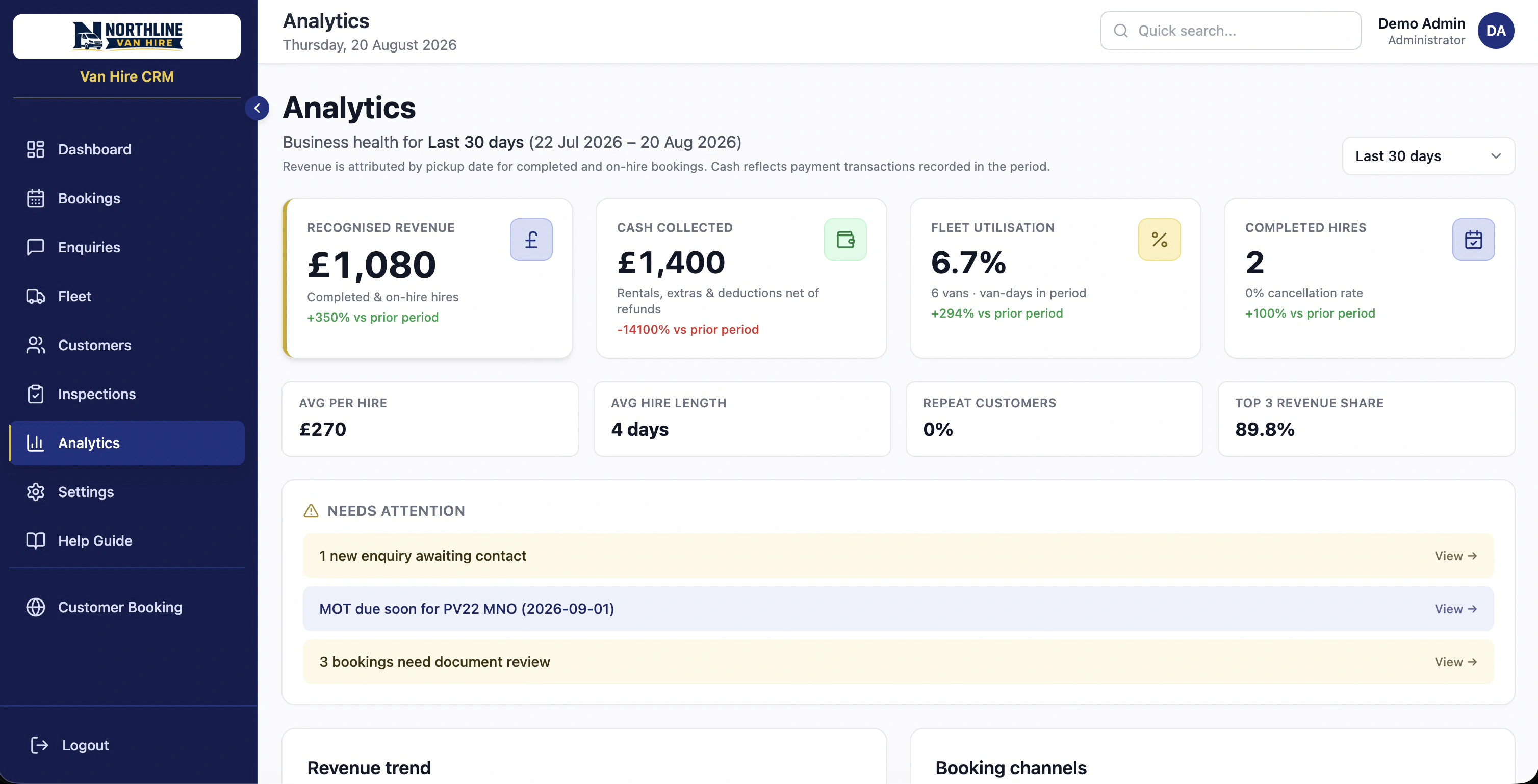Click the Analytics bar chart icon
1538x784 pixels.
(36, 442)
